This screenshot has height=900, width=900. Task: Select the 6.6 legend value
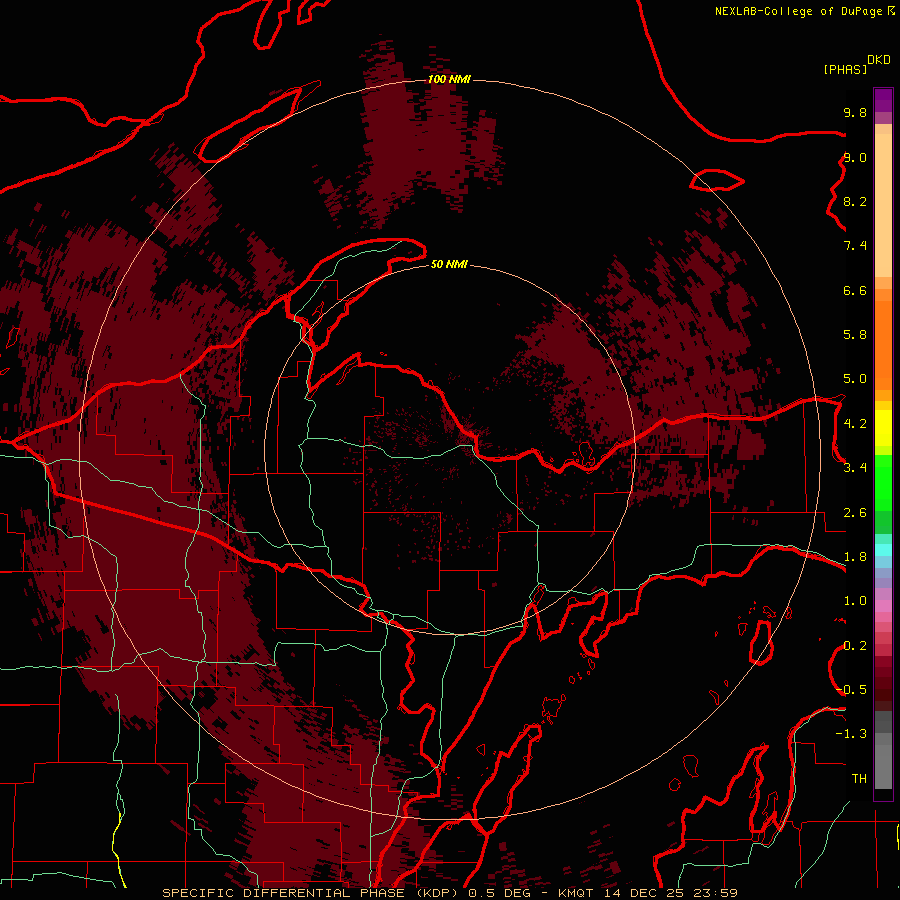(855, 290)
